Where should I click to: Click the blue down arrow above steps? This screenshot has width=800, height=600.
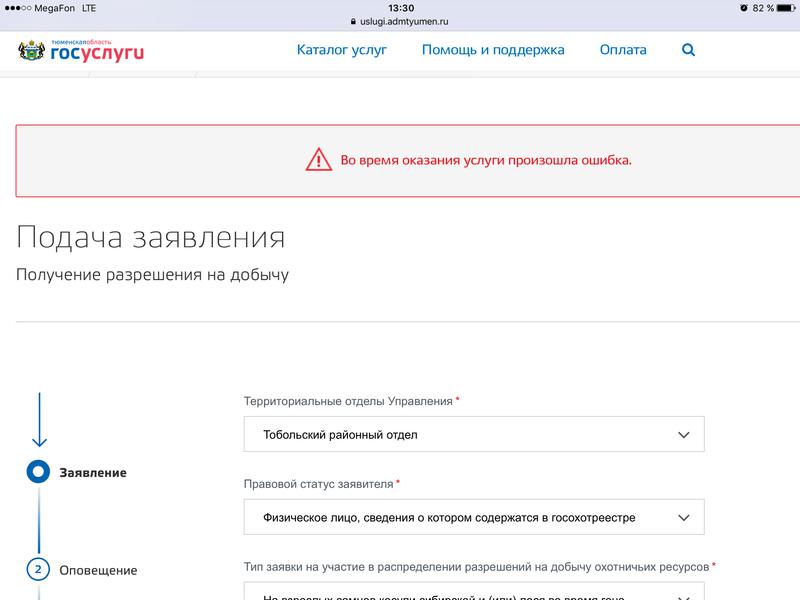coord(39,420)
